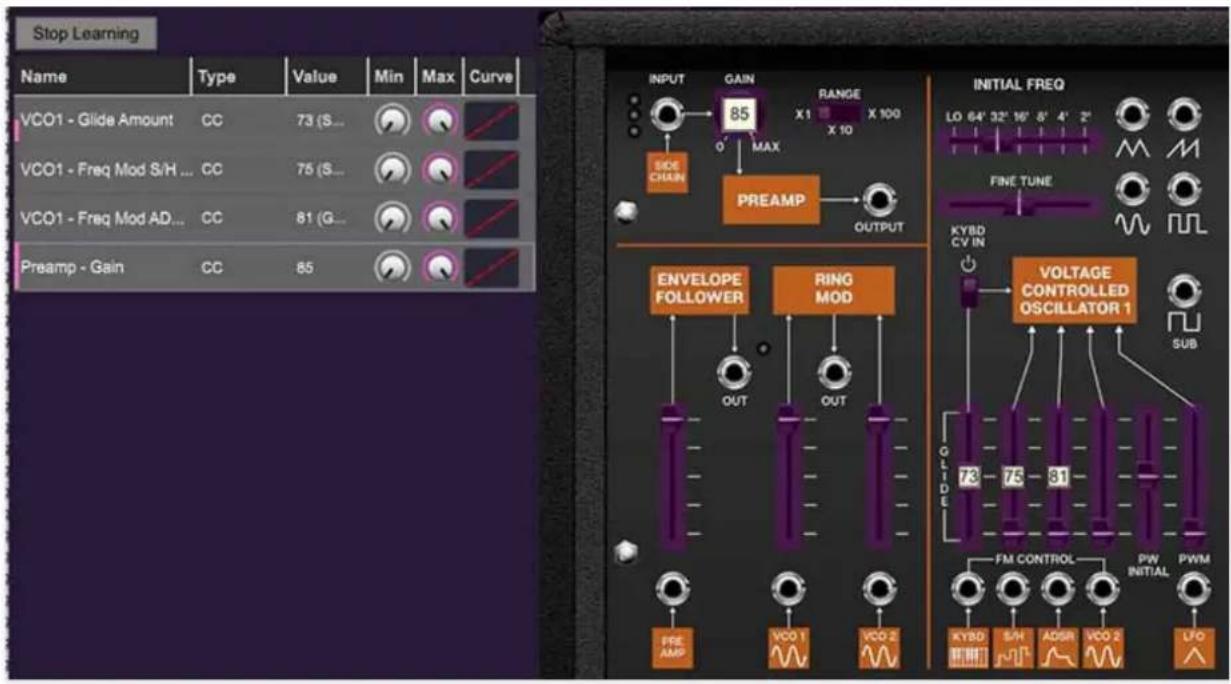Click the triangle wave output jack
The image size is (1231, 684).
click(x=1131, y=116)
